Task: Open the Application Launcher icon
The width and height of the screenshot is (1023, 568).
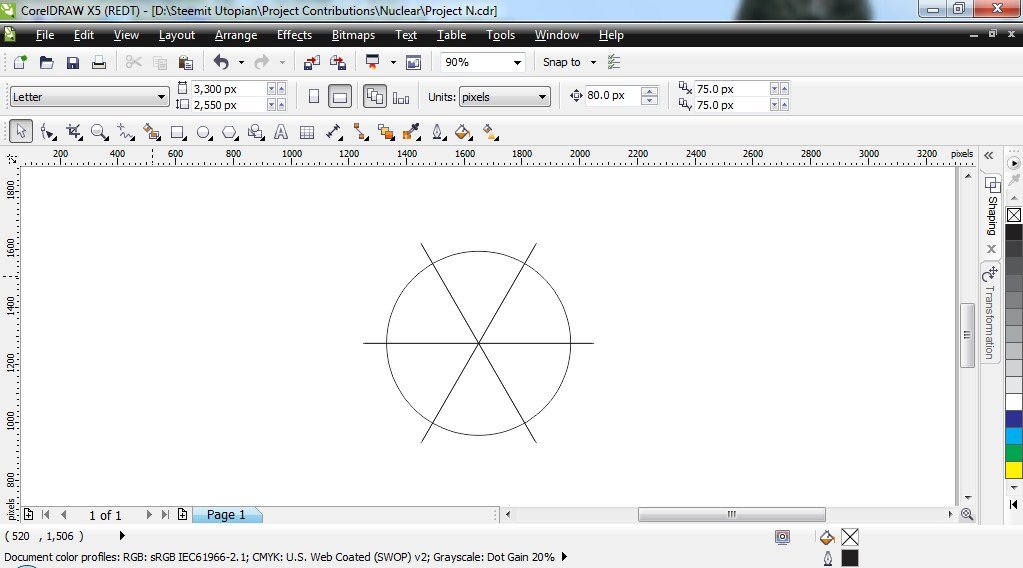Action: pyautogui.click(x=373, y=62)
